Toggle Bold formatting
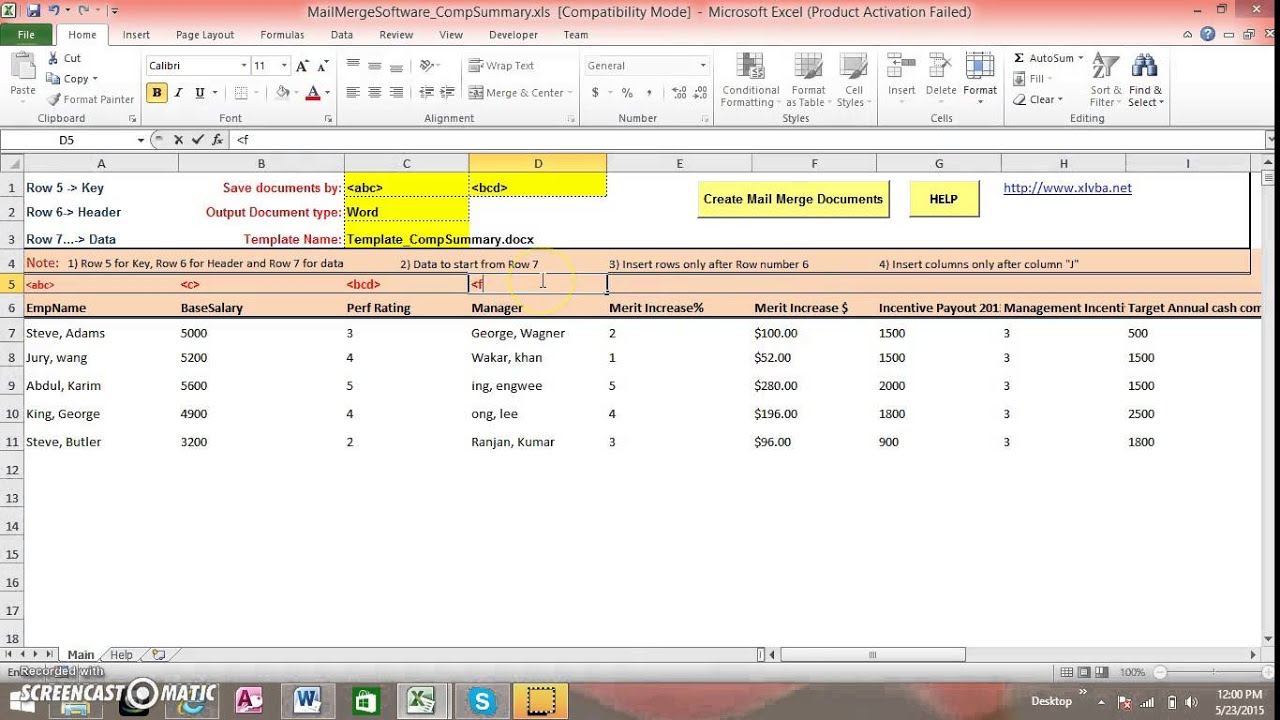Viewport: 1280px width, 720px height. click(x=156, y=93)
